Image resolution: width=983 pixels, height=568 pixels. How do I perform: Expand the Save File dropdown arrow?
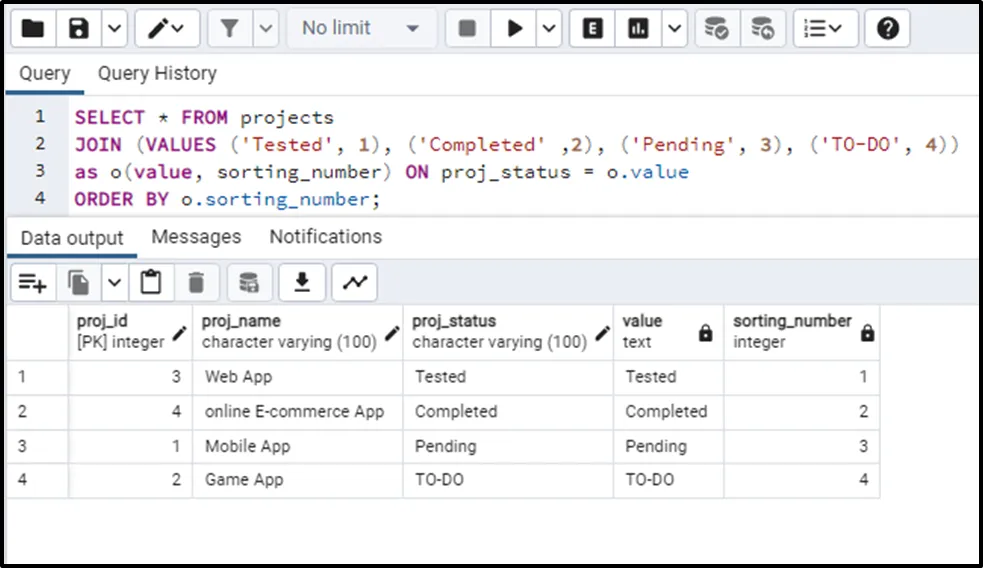tap(113, 28)
